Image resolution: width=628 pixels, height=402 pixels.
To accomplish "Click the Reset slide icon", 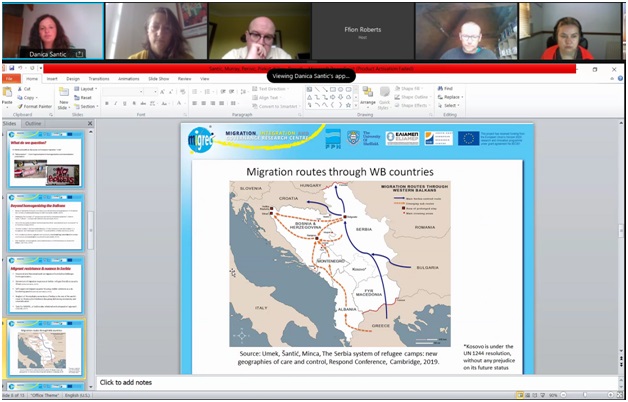I will point(86,97).
